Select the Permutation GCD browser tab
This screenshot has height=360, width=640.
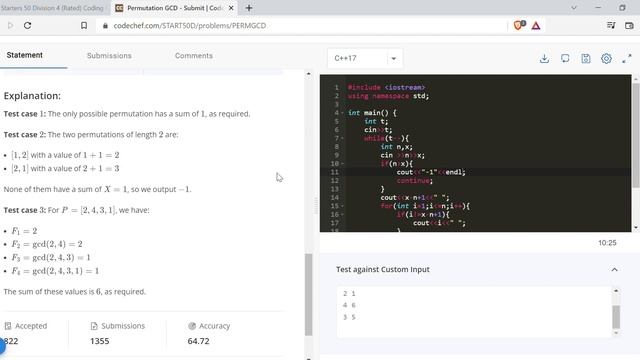174,8
